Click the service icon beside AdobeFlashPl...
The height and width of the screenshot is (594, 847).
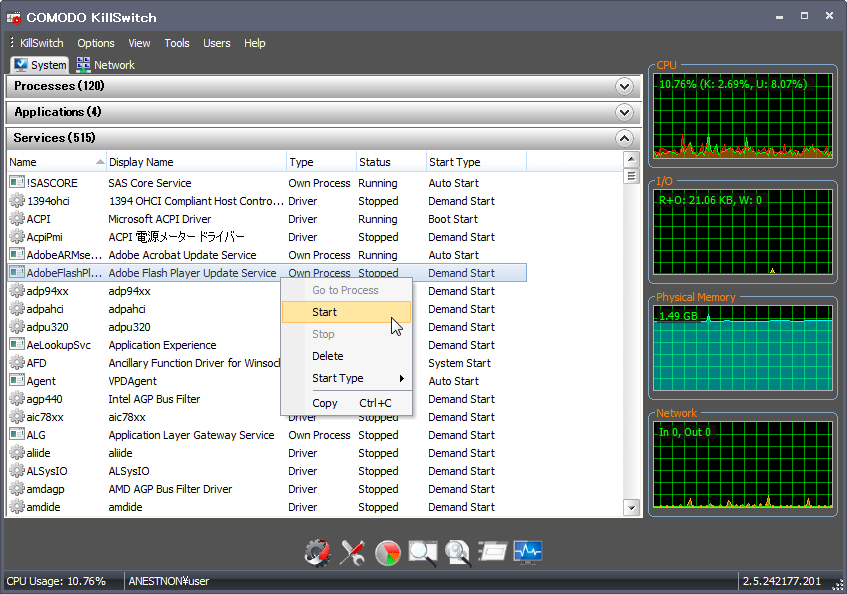[x=17, y=273]
